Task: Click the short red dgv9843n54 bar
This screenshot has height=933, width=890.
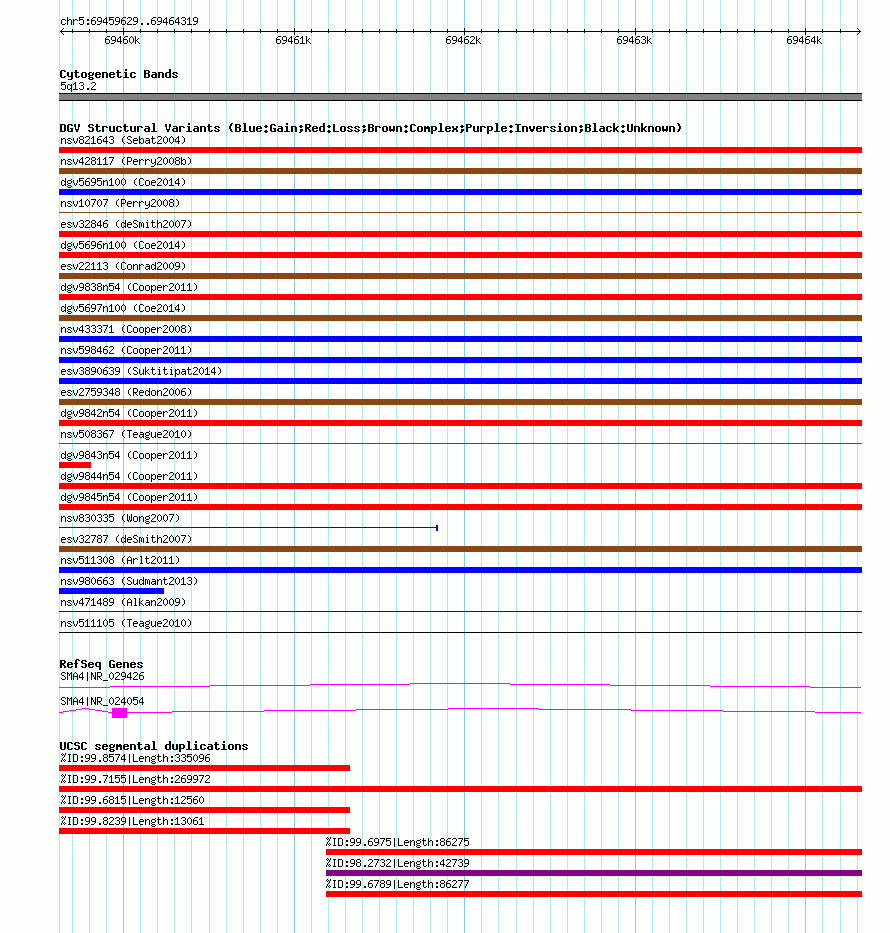Action: tap(75, 465)
